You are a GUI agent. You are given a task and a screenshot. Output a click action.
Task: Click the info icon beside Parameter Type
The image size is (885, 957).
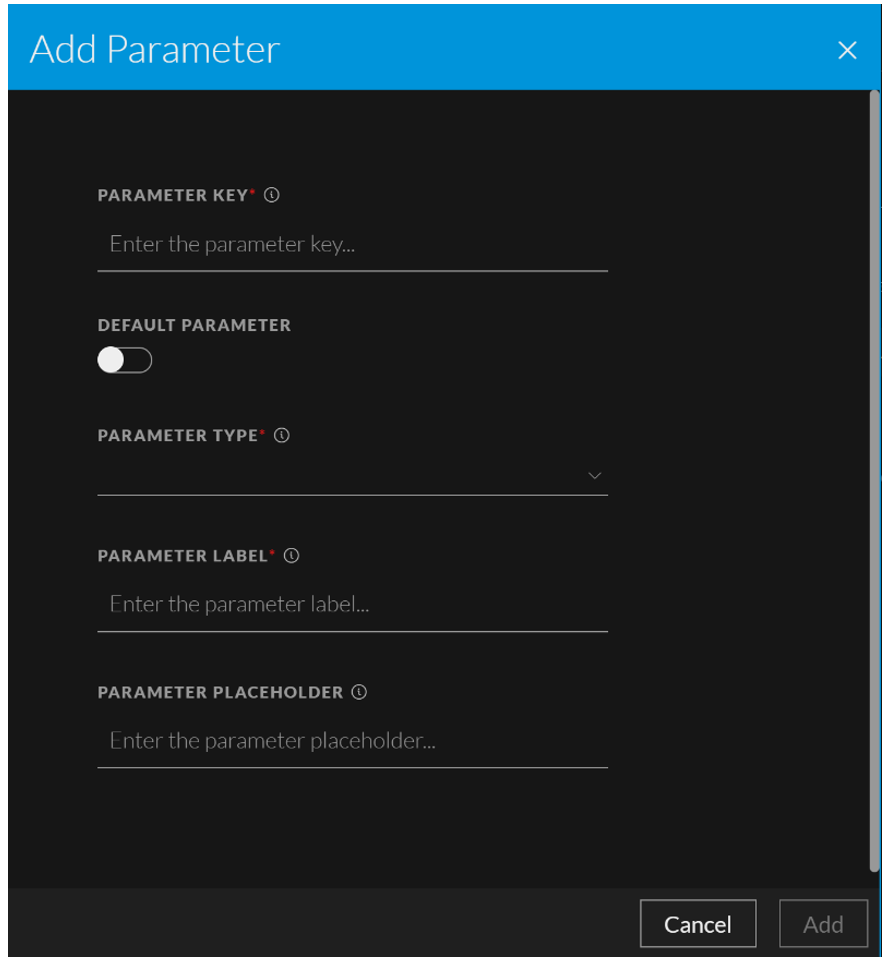coord(282,436)
